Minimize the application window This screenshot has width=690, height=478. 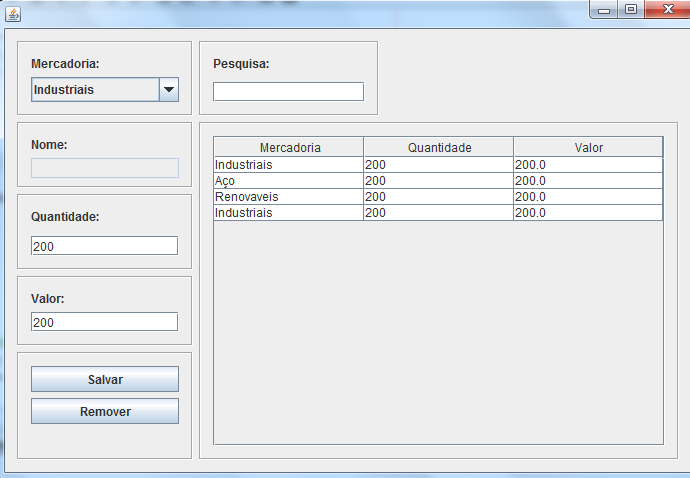click(x=604, y=9)
